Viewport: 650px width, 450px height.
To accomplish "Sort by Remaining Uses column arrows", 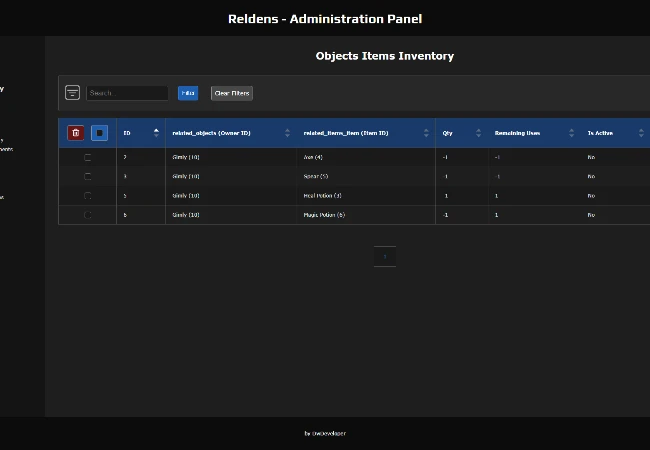I will (571, 133).
